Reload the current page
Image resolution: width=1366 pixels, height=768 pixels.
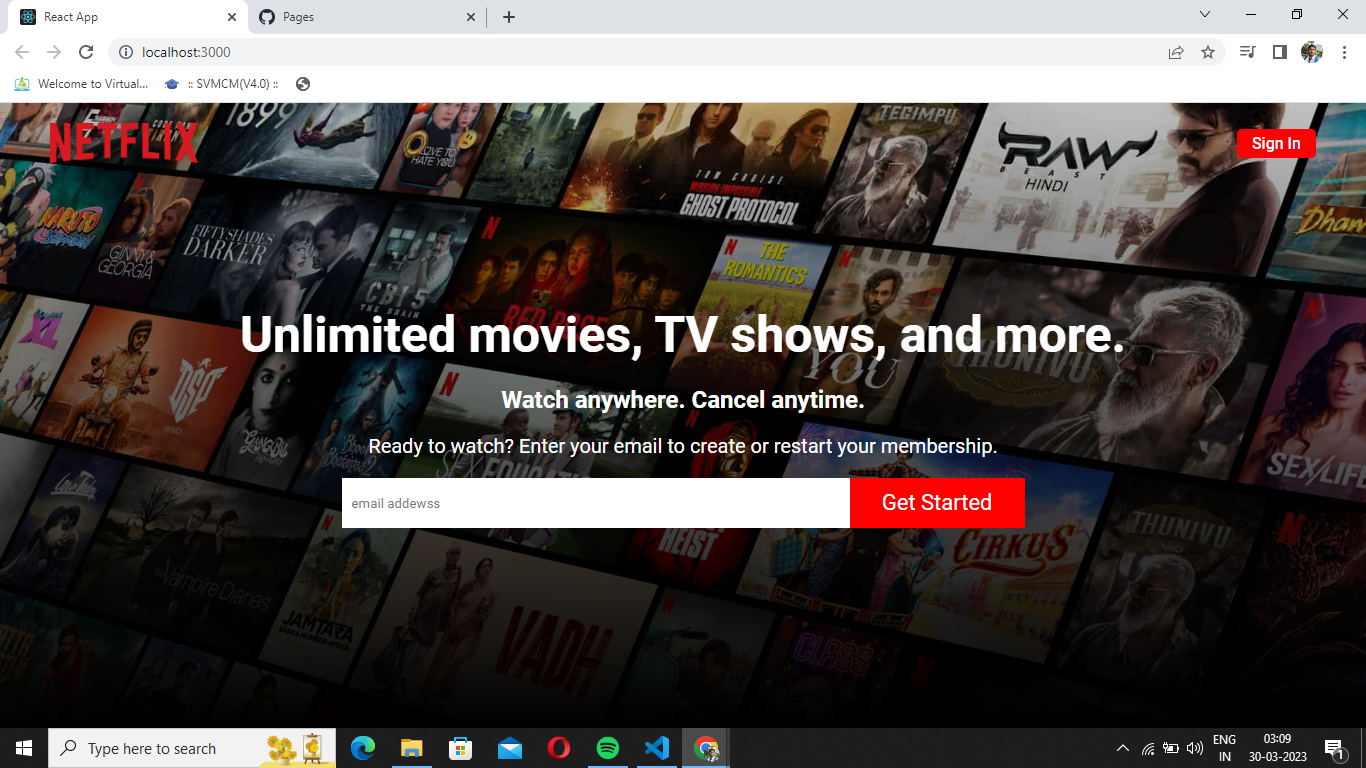point(86,52)
